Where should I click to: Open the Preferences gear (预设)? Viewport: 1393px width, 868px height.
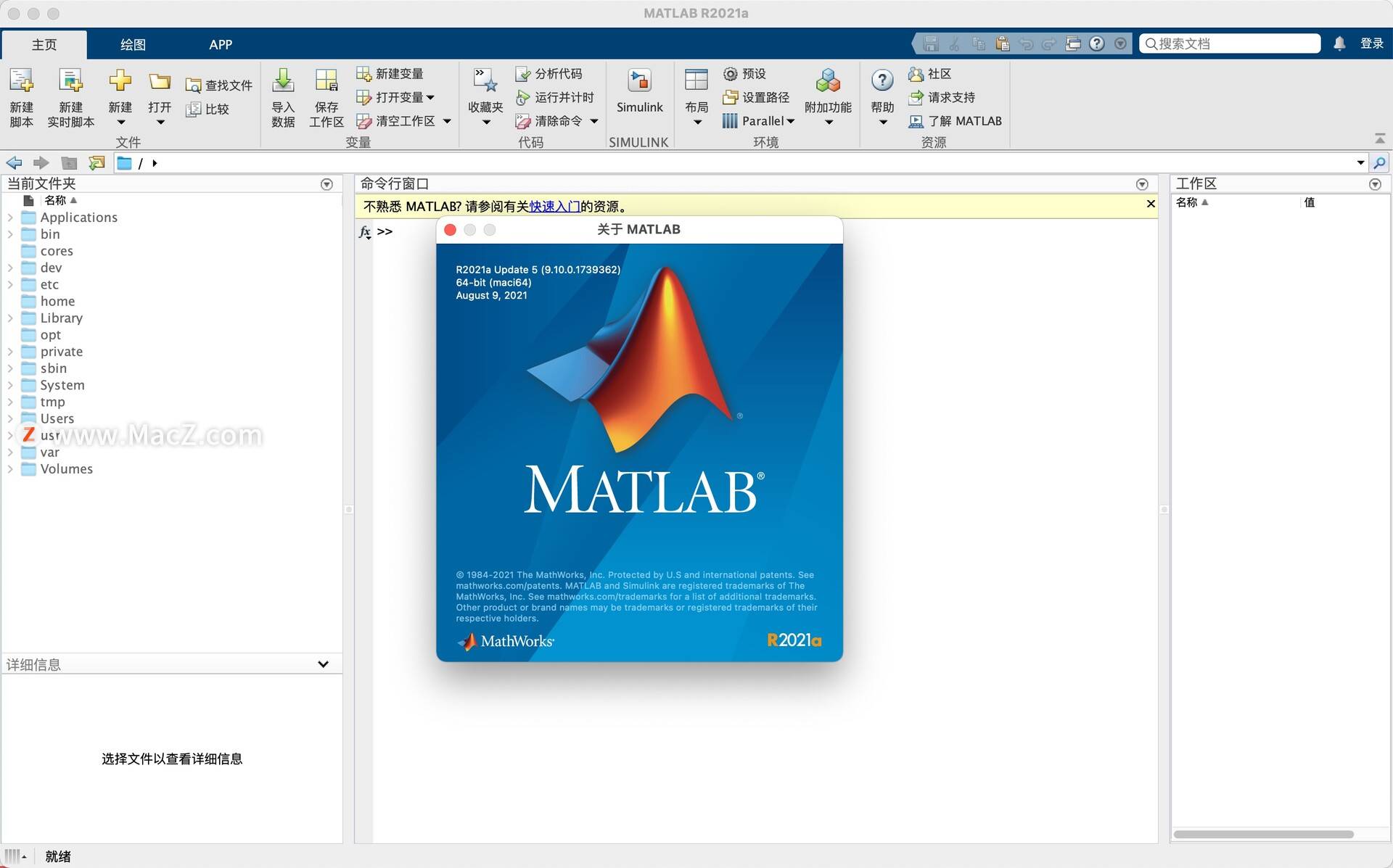click(731, 74)
